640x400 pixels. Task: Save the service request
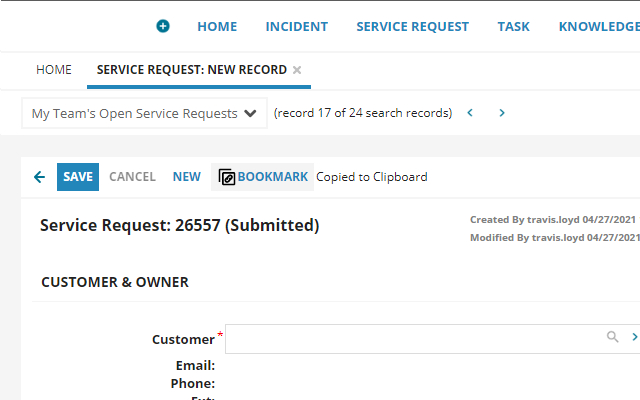tap(78, 177)
